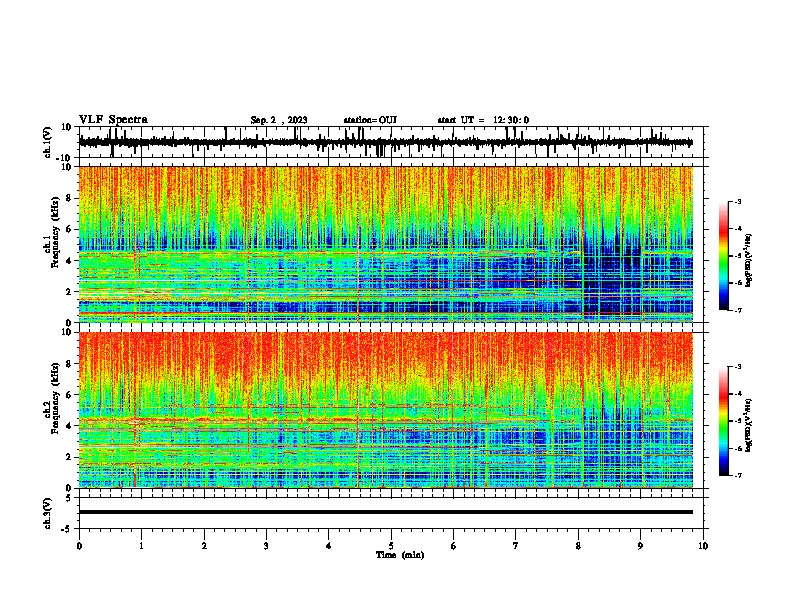Click the "-7" label on ch.1 colorbar
The image size is (792, 612).
737,310
